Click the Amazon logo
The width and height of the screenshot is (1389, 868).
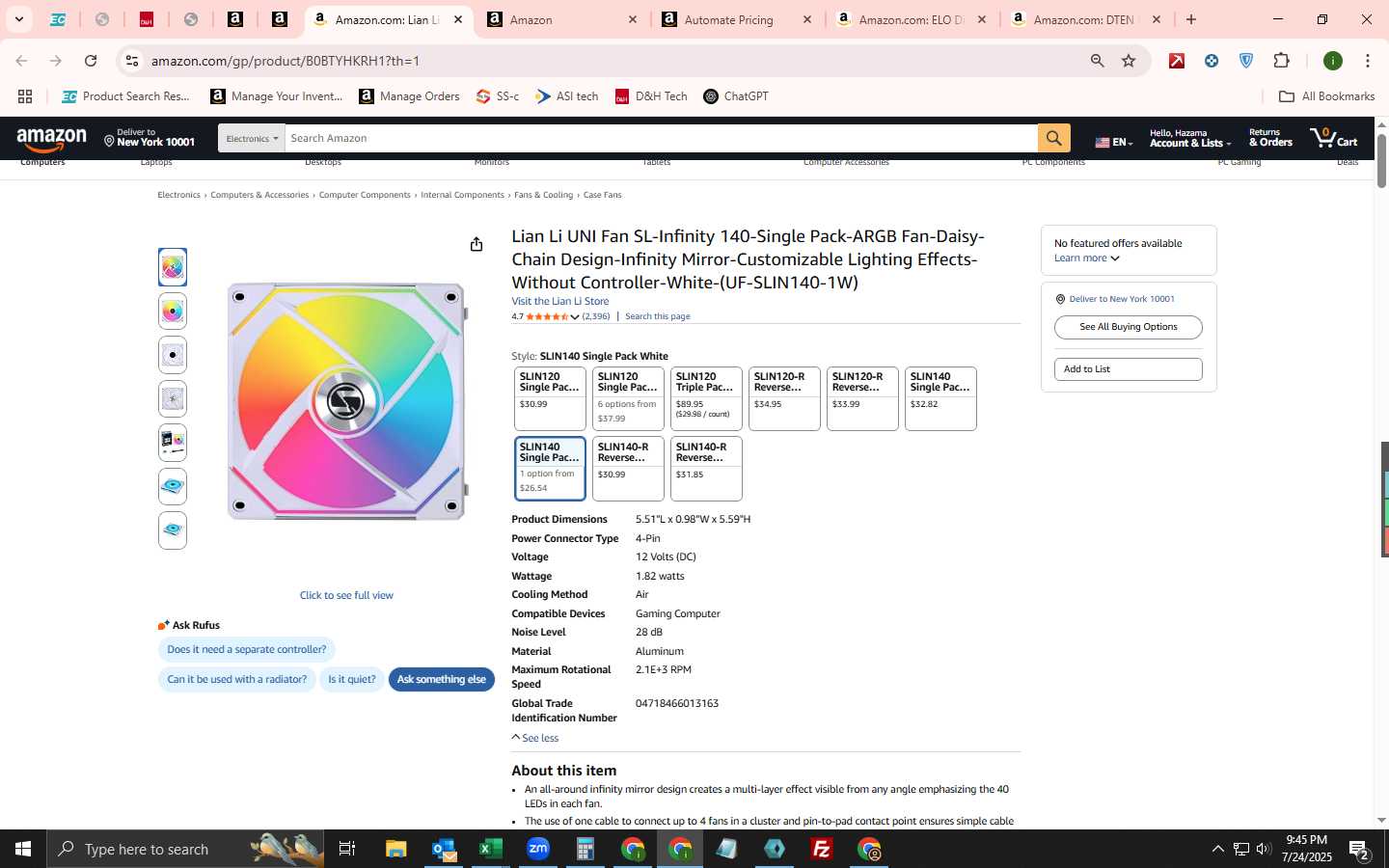(52, 140)
